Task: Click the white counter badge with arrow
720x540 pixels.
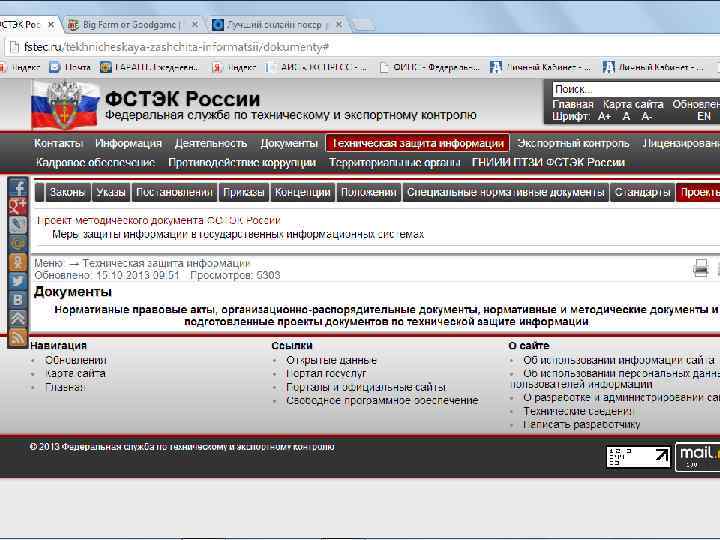Action: click(638, 456)
